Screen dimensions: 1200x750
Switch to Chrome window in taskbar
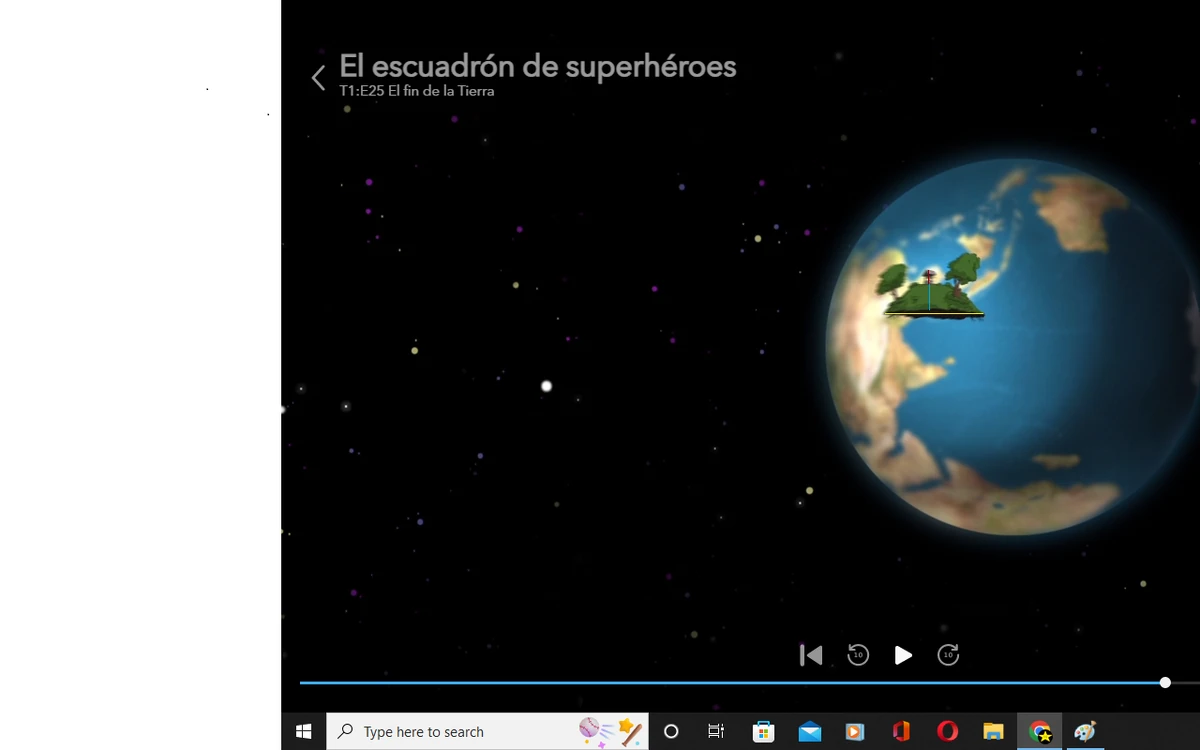pyautogui.click(x=1040, y=731)
